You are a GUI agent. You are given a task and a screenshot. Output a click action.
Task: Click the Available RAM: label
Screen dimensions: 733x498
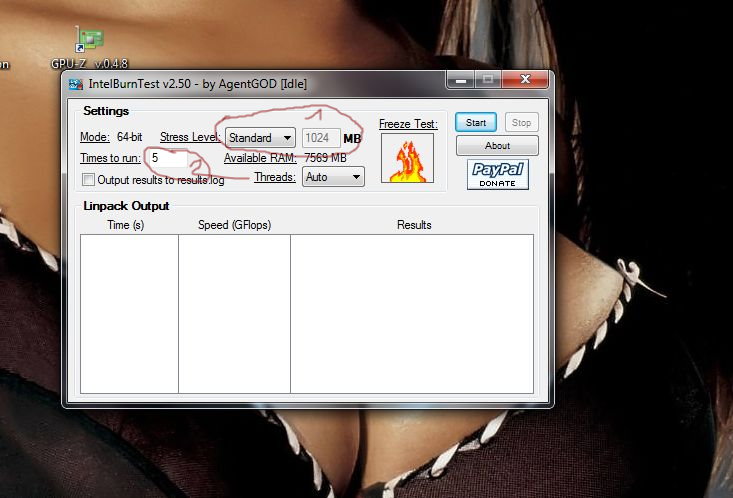coord(260,158)
